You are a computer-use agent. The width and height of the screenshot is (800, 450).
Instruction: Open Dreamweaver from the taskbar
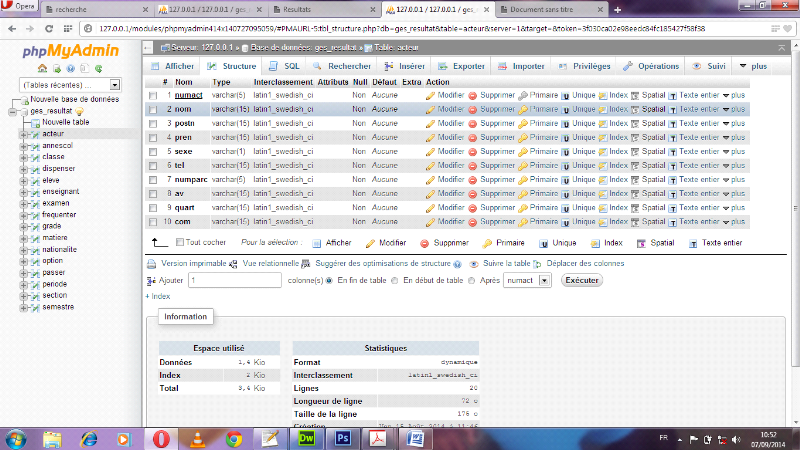point(306,439)
